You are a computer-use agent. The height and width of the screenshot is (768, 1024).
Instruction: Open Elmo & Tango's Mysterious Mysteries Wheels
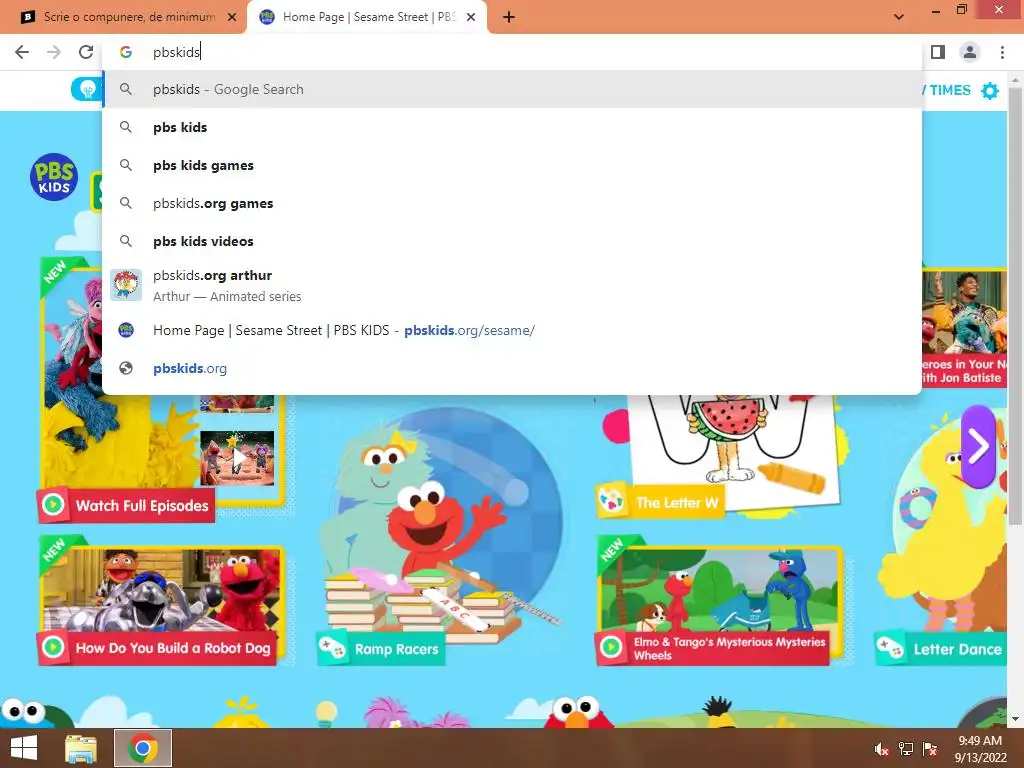pos(729,648)
